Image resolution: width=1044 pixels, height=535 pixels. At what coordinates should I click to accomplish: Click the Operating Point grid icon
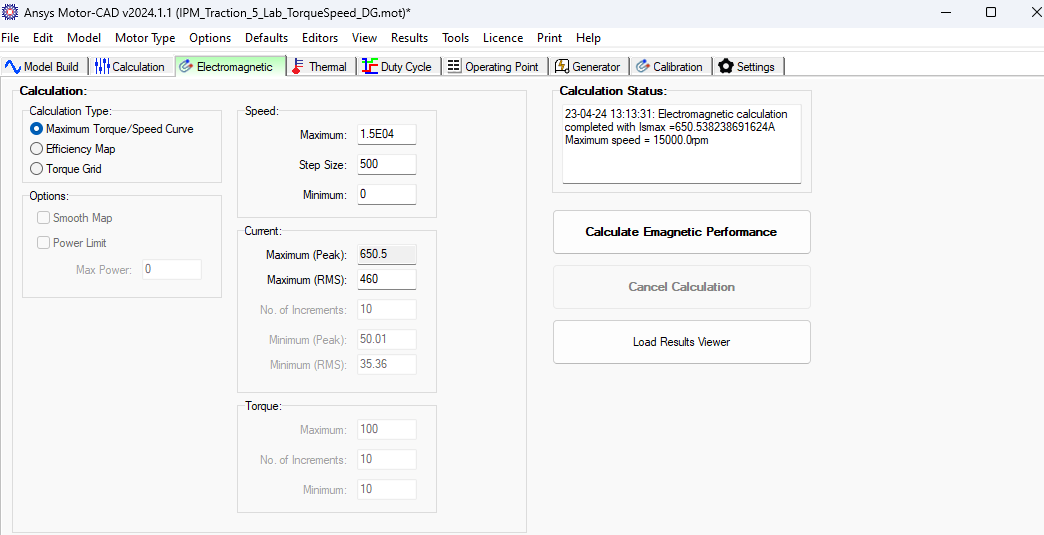pyautogui.click(x=454, y=66)
